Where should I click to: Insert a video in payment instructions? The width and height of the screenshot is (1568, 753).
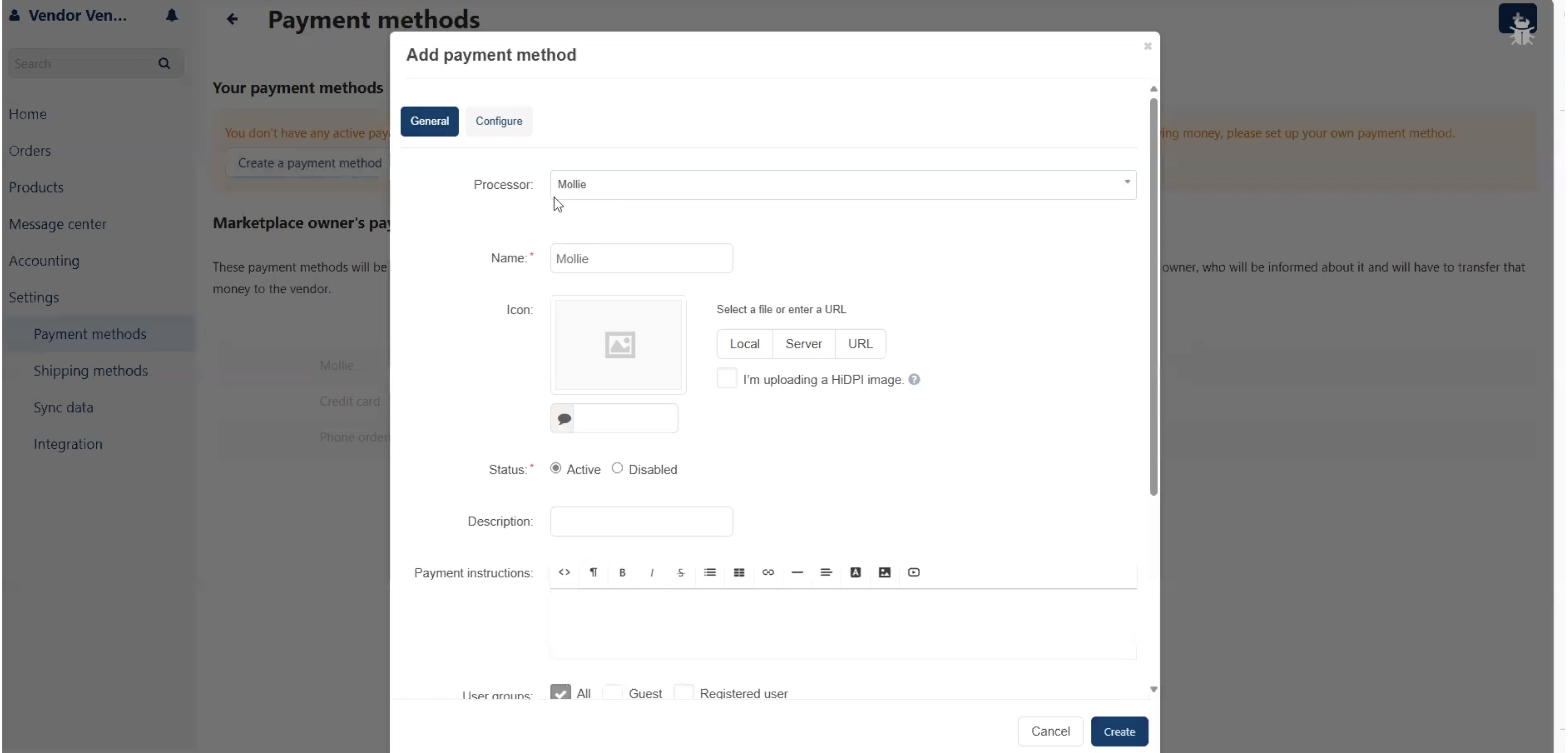click(914, 572)
